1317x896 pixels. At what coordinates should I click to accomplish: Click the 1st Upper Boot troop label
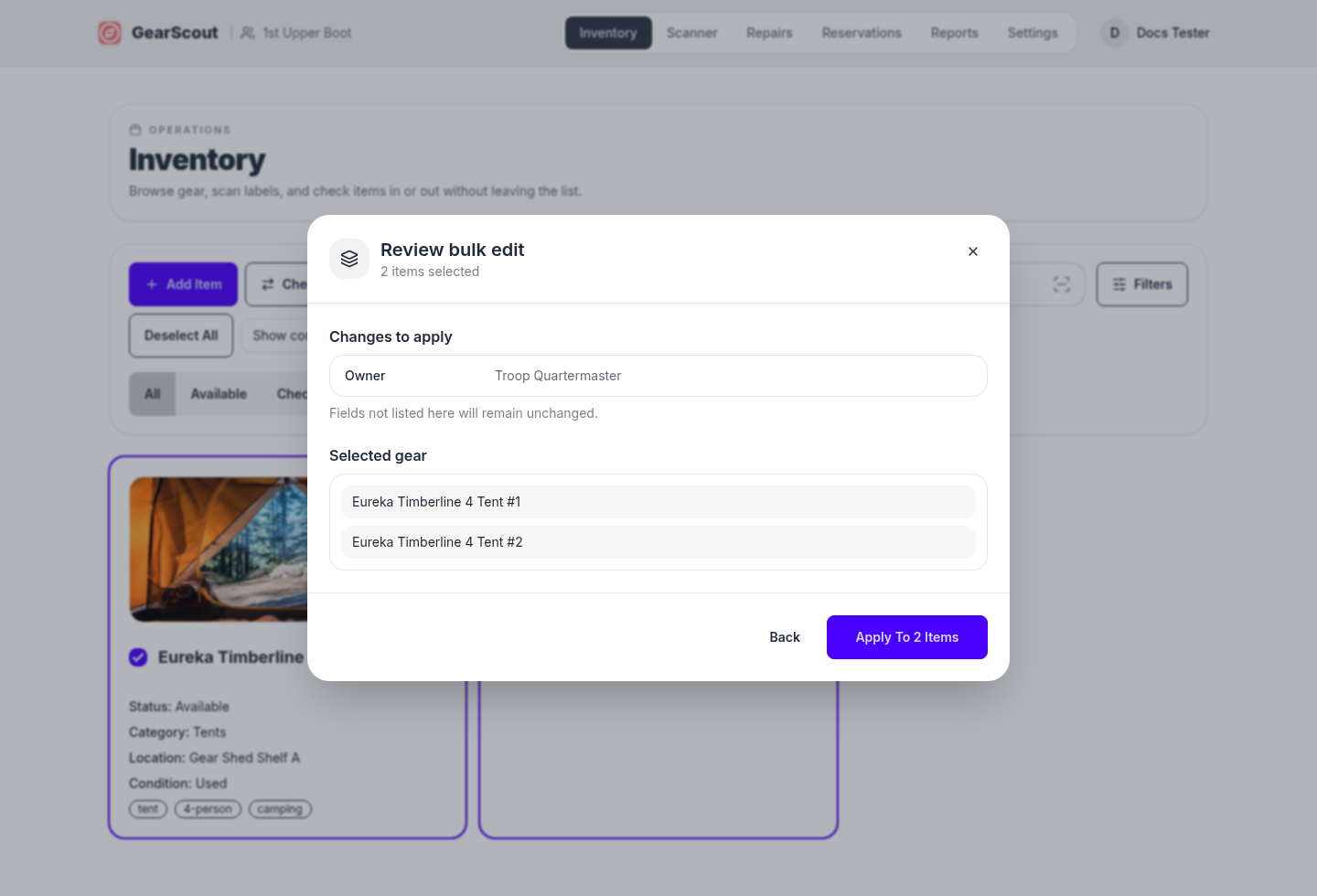point(307,33)
